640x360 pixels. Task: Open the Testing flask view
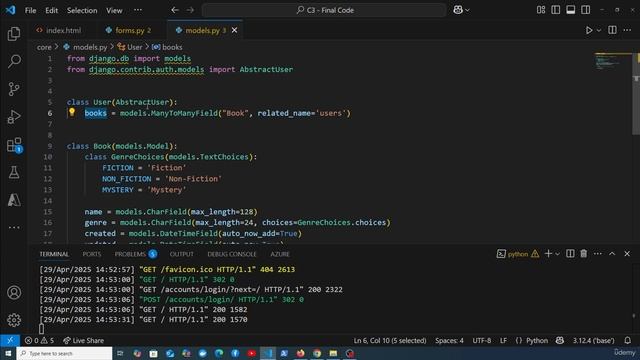pos(14,172)
